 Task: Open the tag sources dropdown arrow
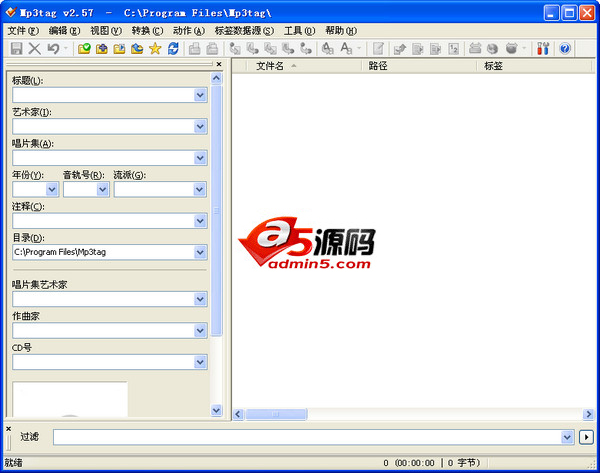pos(524,49)
